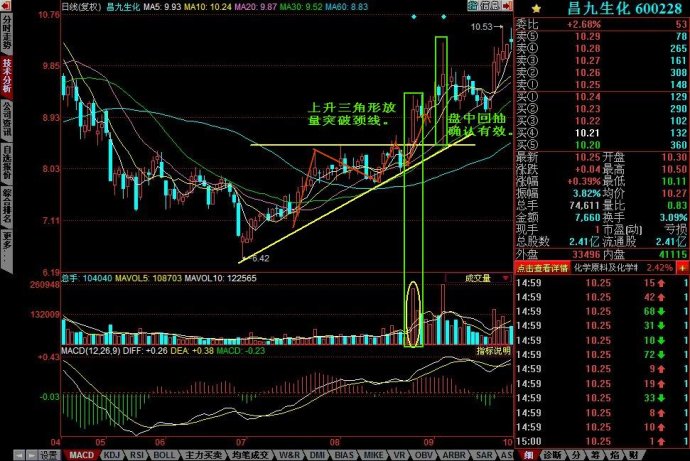Click the red plus icon beside 2.42%
Viewport: 690px width, 461px height.
[x=682, y=267]
